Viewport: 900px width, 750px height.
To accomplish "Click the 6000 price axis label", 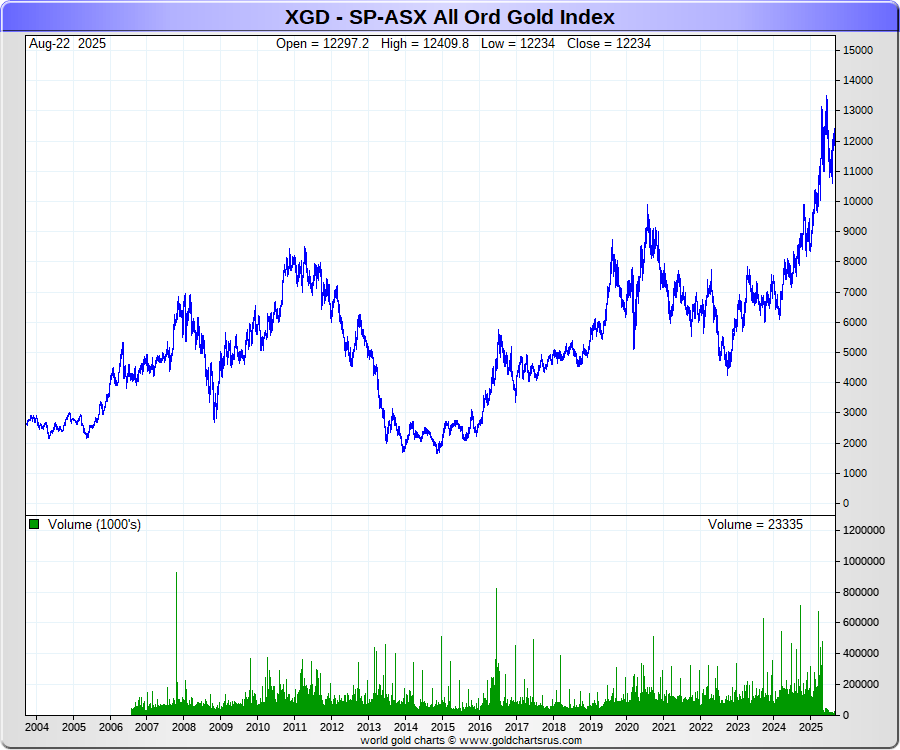I will tap(855, 322).
